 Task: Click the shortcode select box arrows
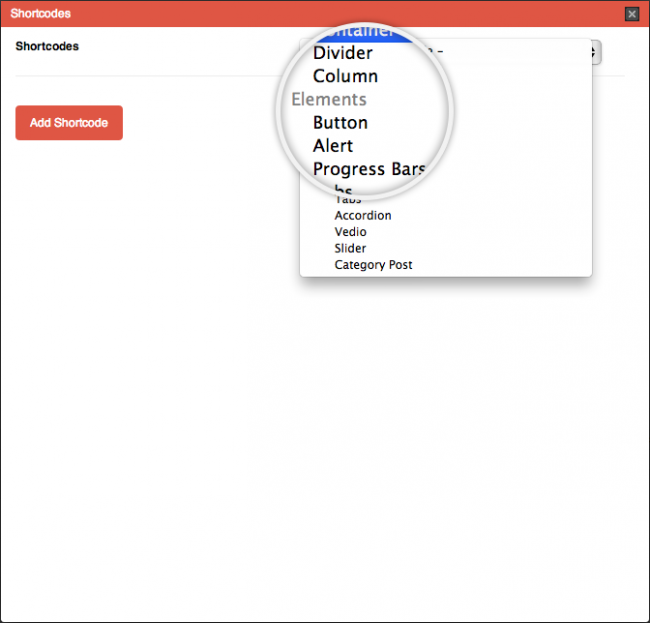point(593,52)
